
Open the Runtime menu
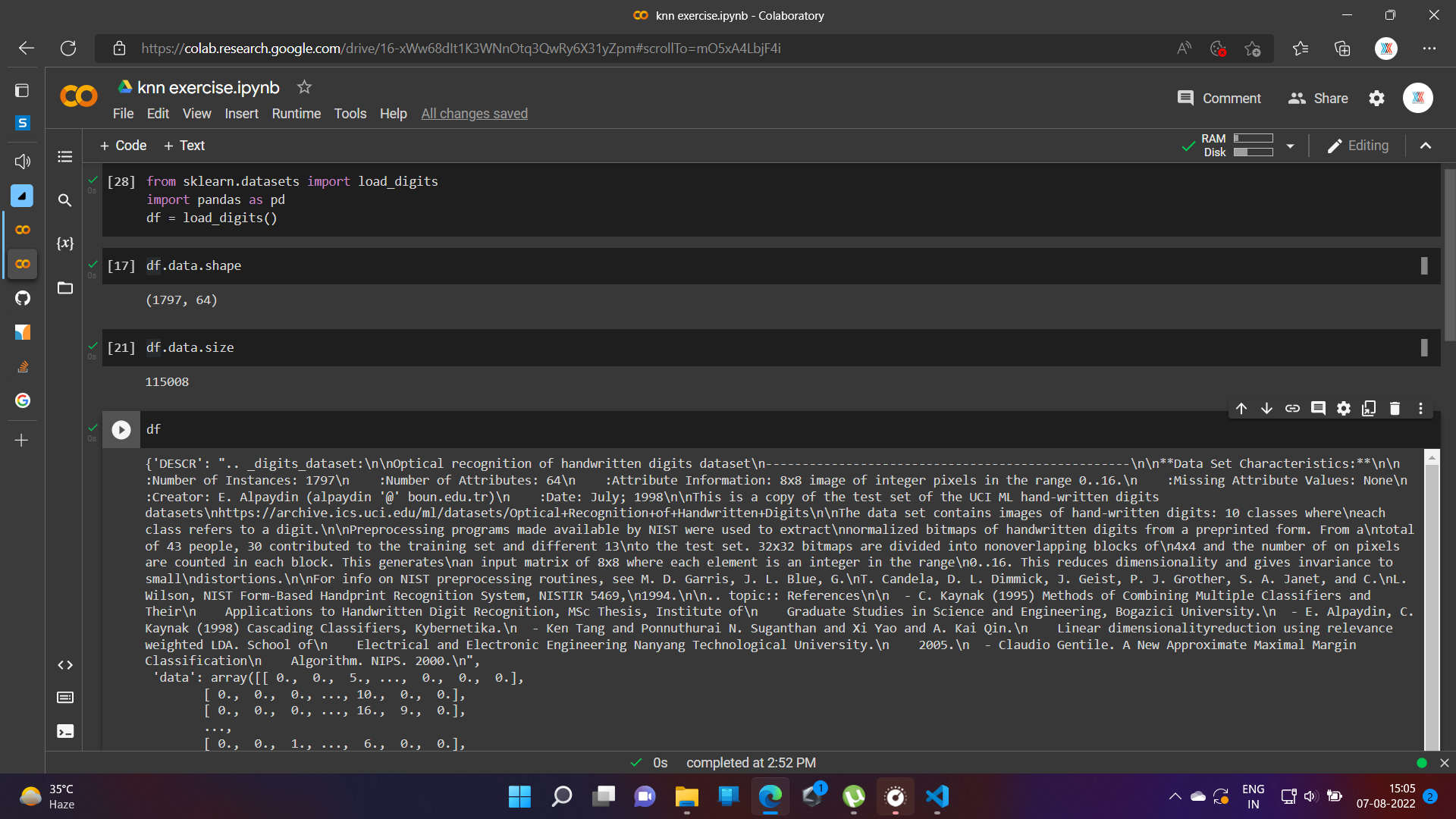[x=296, y=114]
